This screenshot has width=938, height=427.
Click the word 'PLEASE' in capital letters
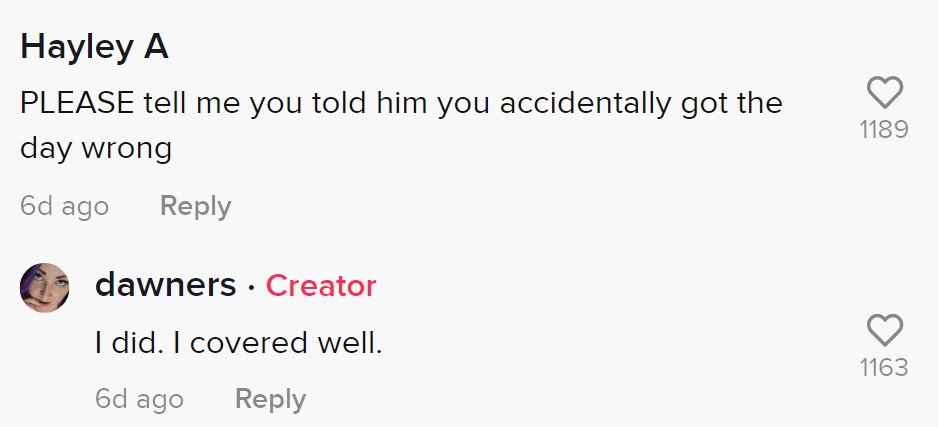click(x=77, y=103)
